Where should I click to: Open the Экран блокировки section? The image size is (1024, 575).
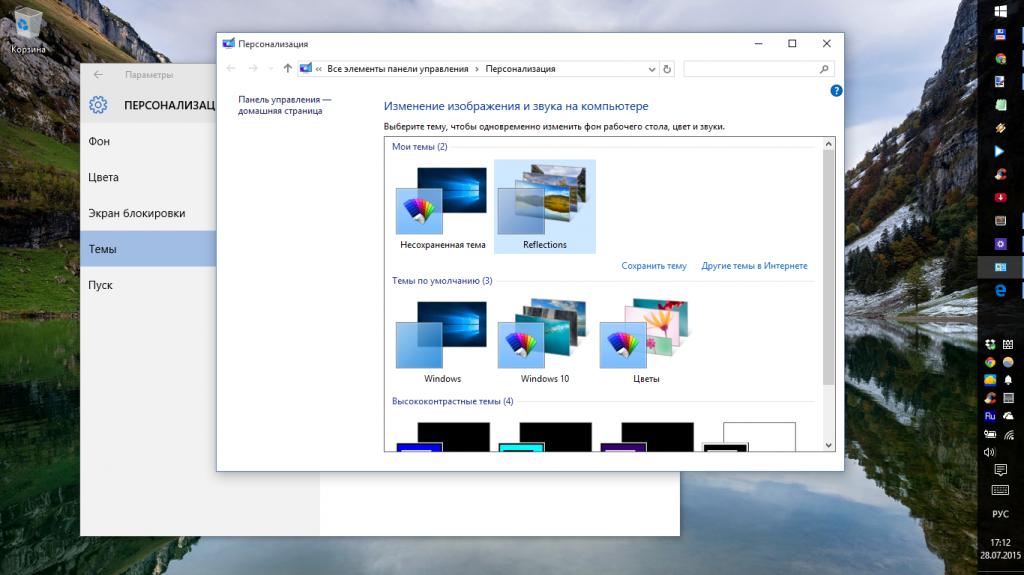coord(136,213)
